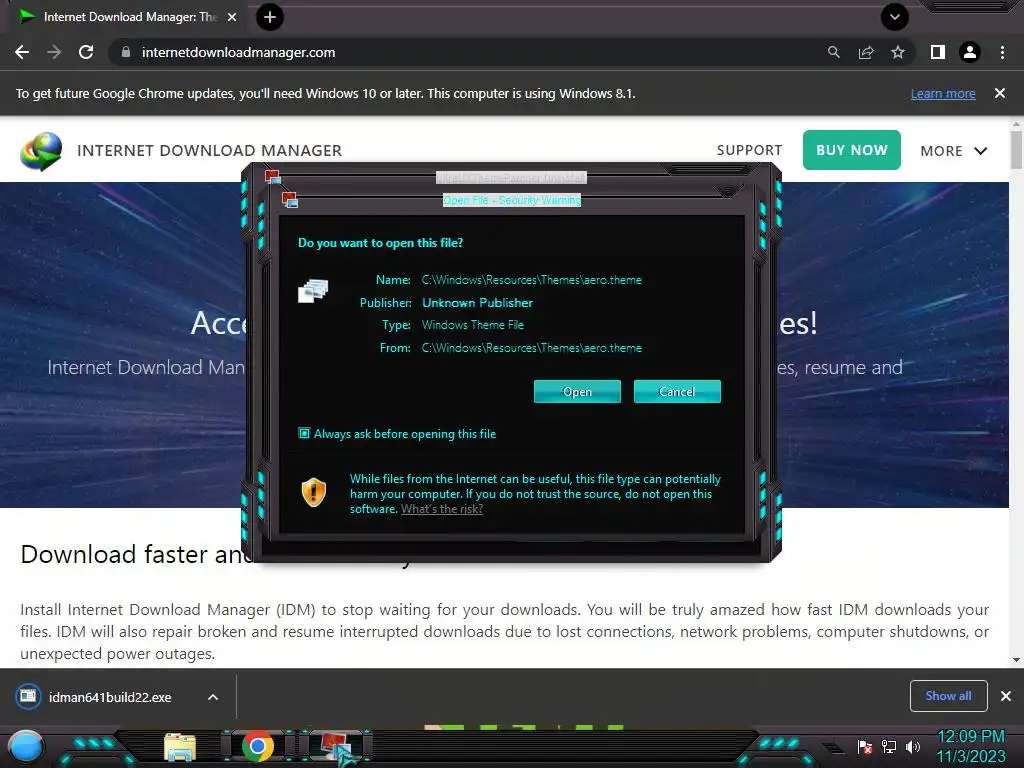This screenshot has width=1024, height=768.
Task: Click the page vertical scrollbar thumb
Action: pos(1016,150)
